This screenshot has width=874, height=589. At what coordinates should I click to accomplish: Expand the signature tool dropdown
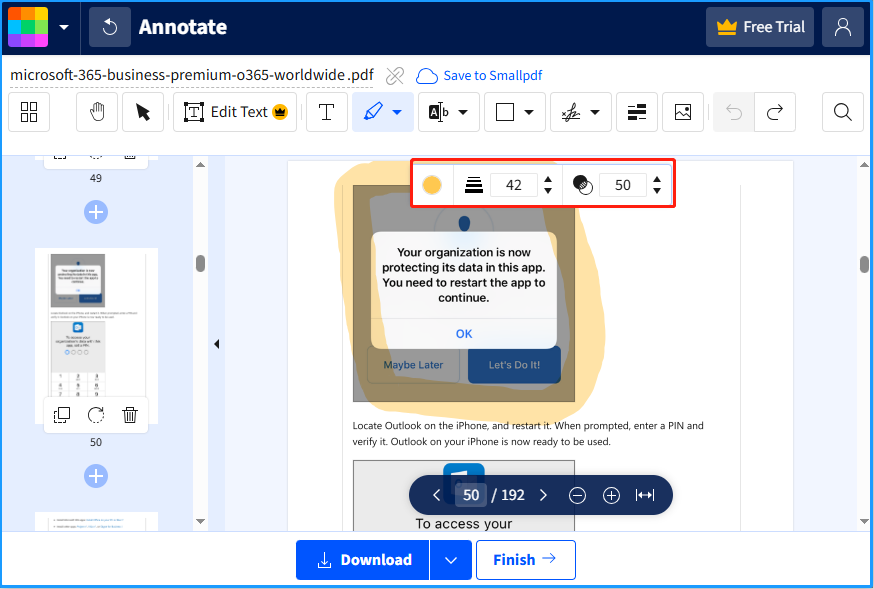(595, 112)
